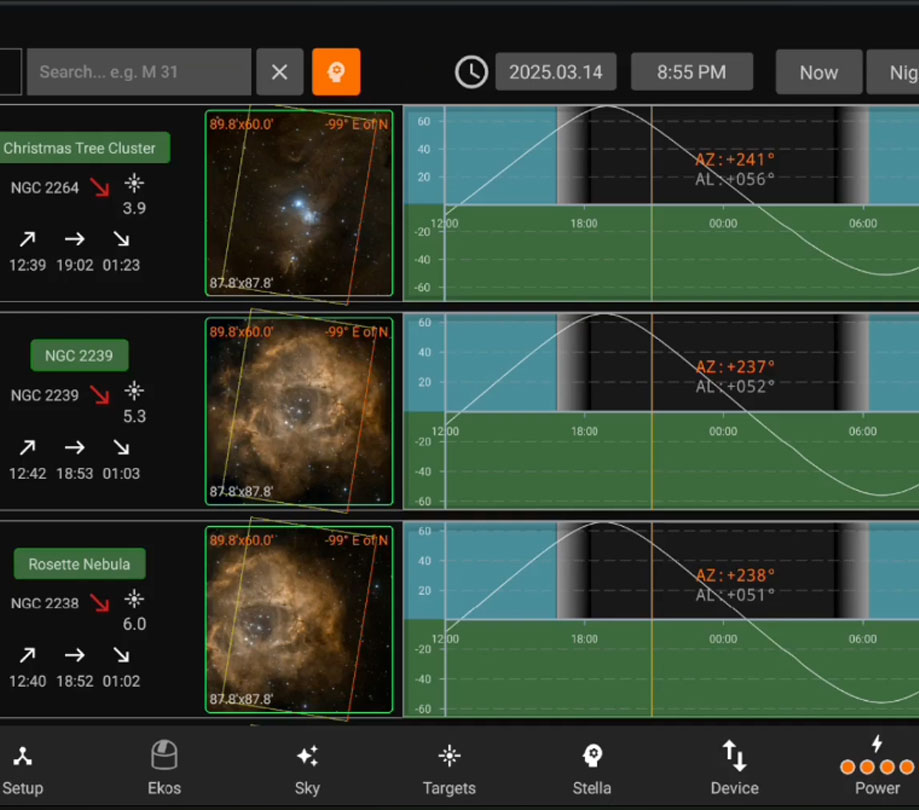Click the transit arrow icon under Christmas Tree Cluster
Viewport: 919px width, 810px height.
(75, 239)
